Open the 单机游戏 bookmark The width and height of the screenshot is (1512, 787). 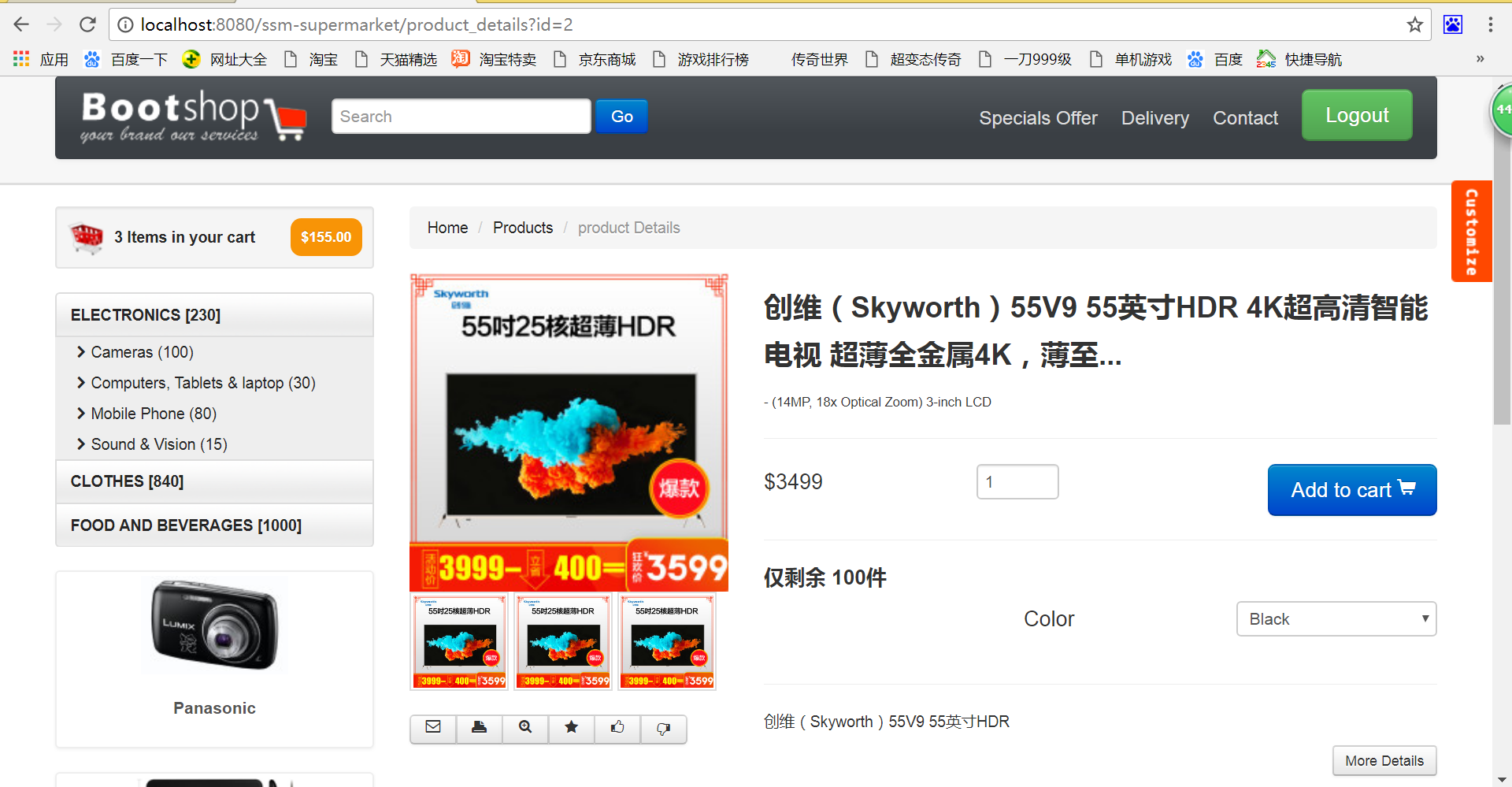tap(1131, 59)
